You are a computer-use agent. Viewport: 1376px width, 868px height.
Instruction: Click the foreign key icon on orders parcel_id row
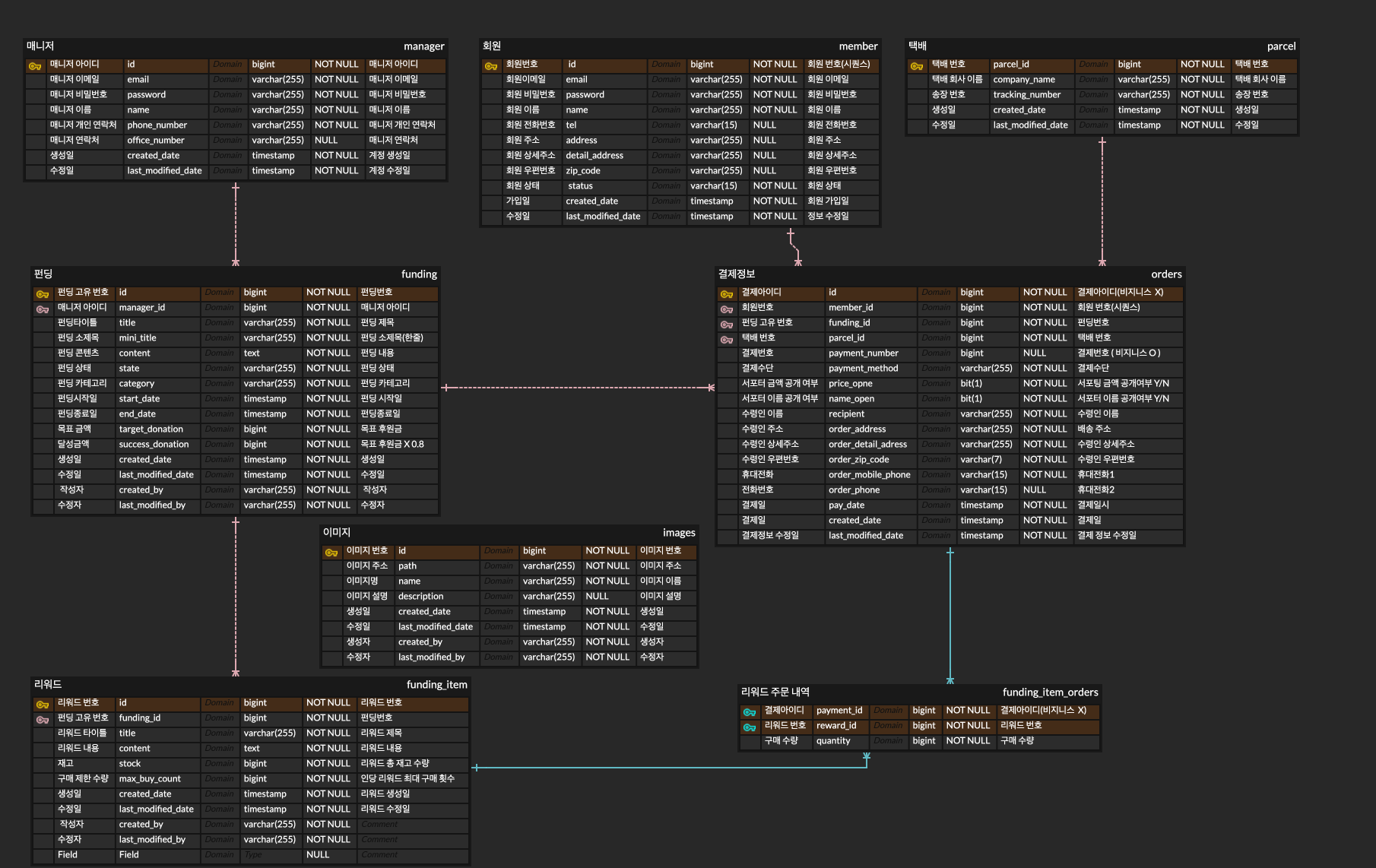[x=727, y=340]
